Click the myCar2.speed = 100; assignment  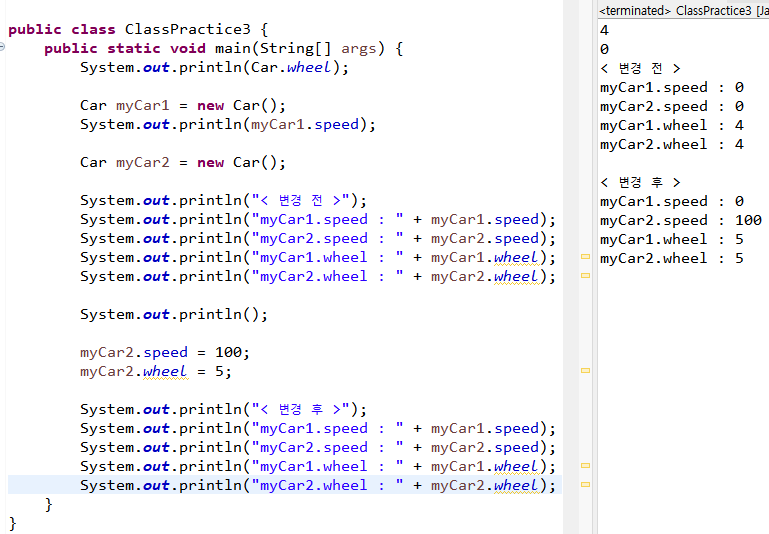coord(165,353)
